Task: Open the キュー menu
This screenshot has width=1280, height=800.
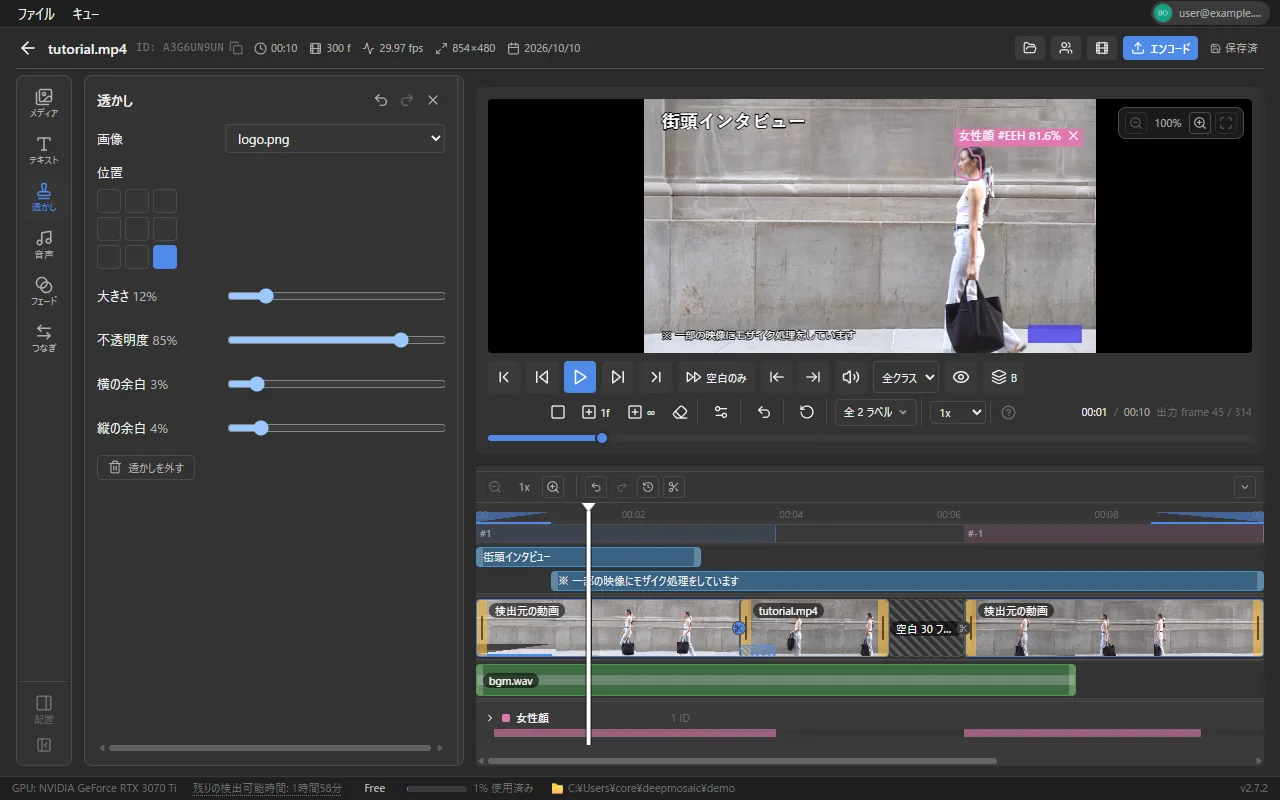Action: [x=86, y=14]
